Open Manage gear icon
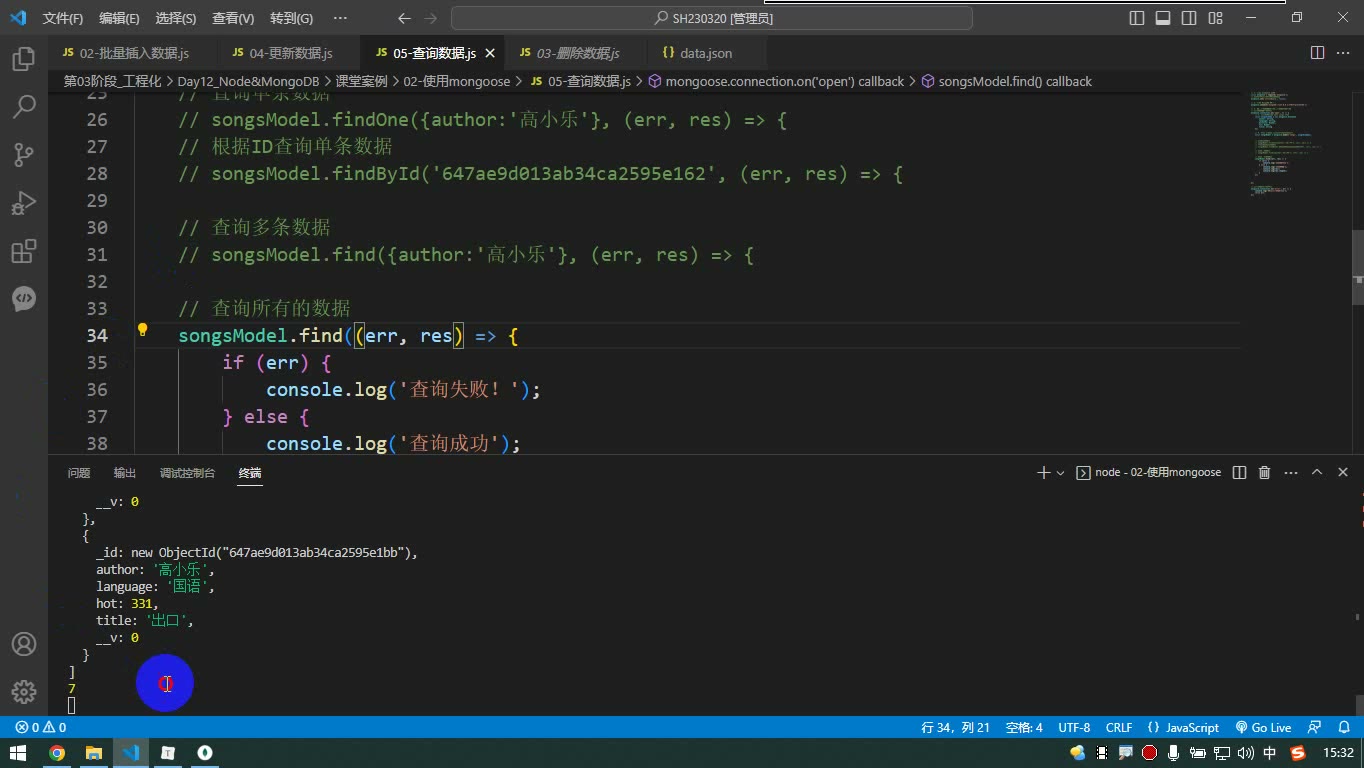 point(23,691)
